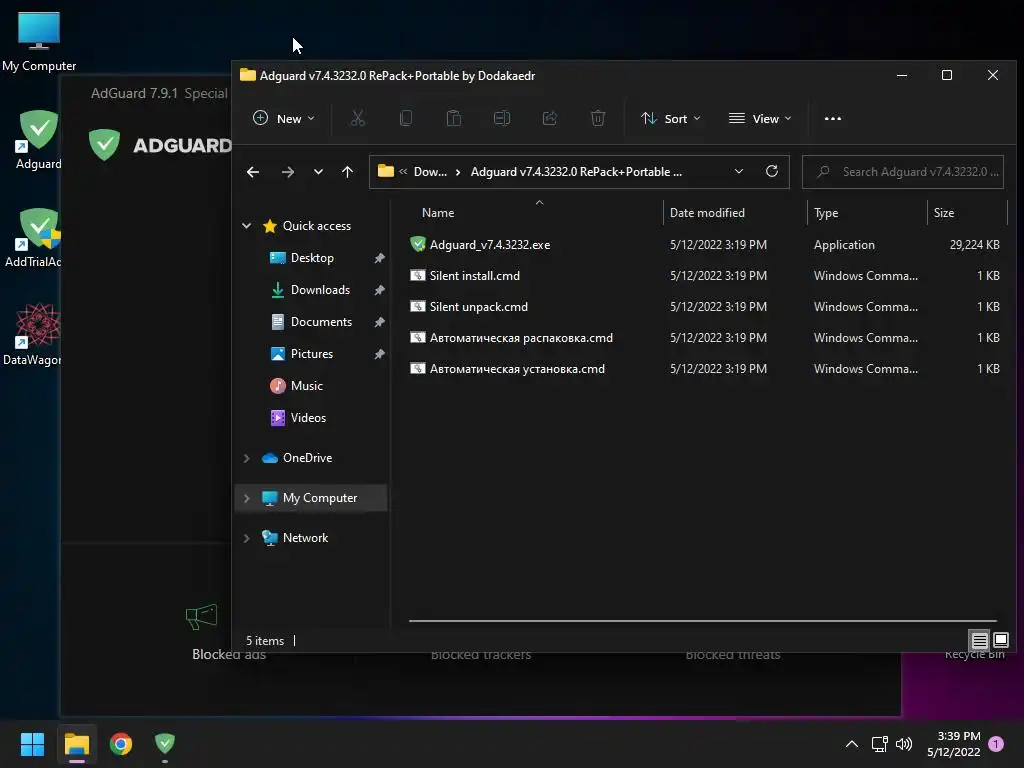Open the volume control in the system tray
The width and height of the screenshot is (1024, 768).
[904, 744]
